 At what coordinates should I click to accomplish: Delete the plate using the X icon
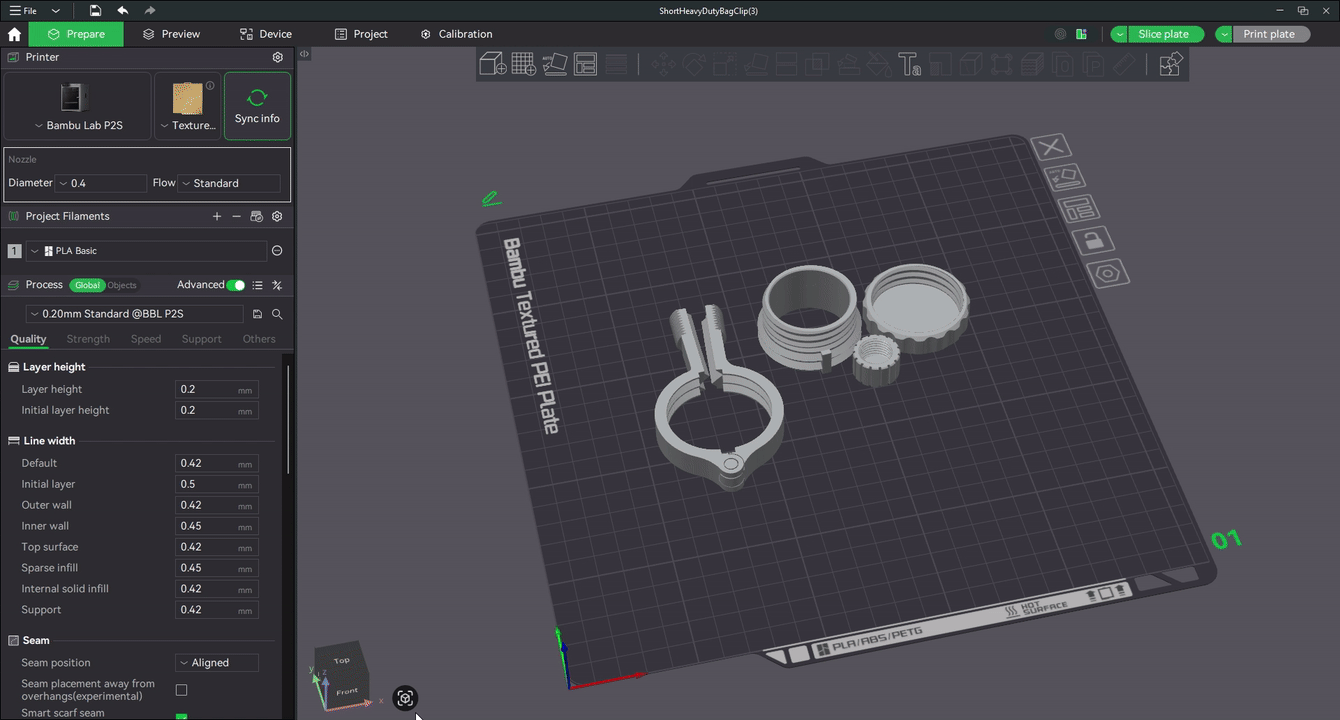pos(1051,146)
